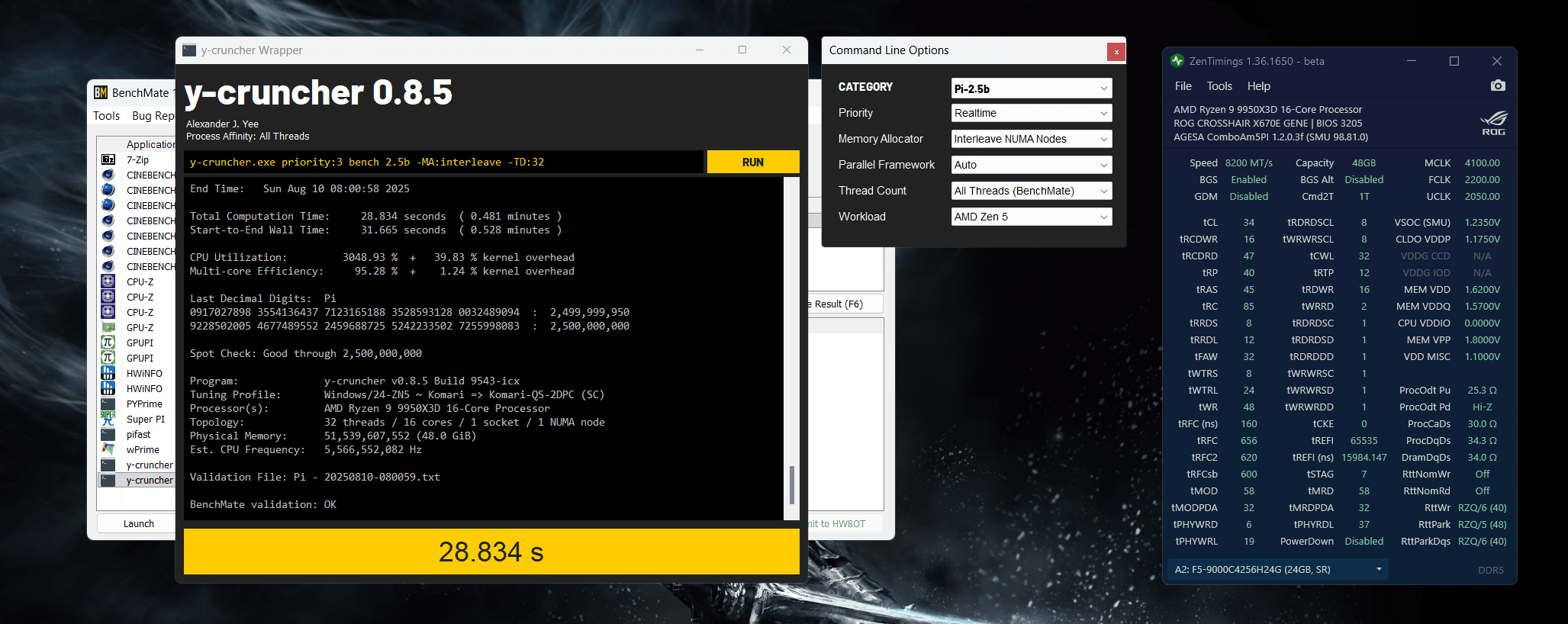Screen dimensions: 1568x624
Task: Select the 7-Zip row in BenchMate's list
Action: point(137,159)
